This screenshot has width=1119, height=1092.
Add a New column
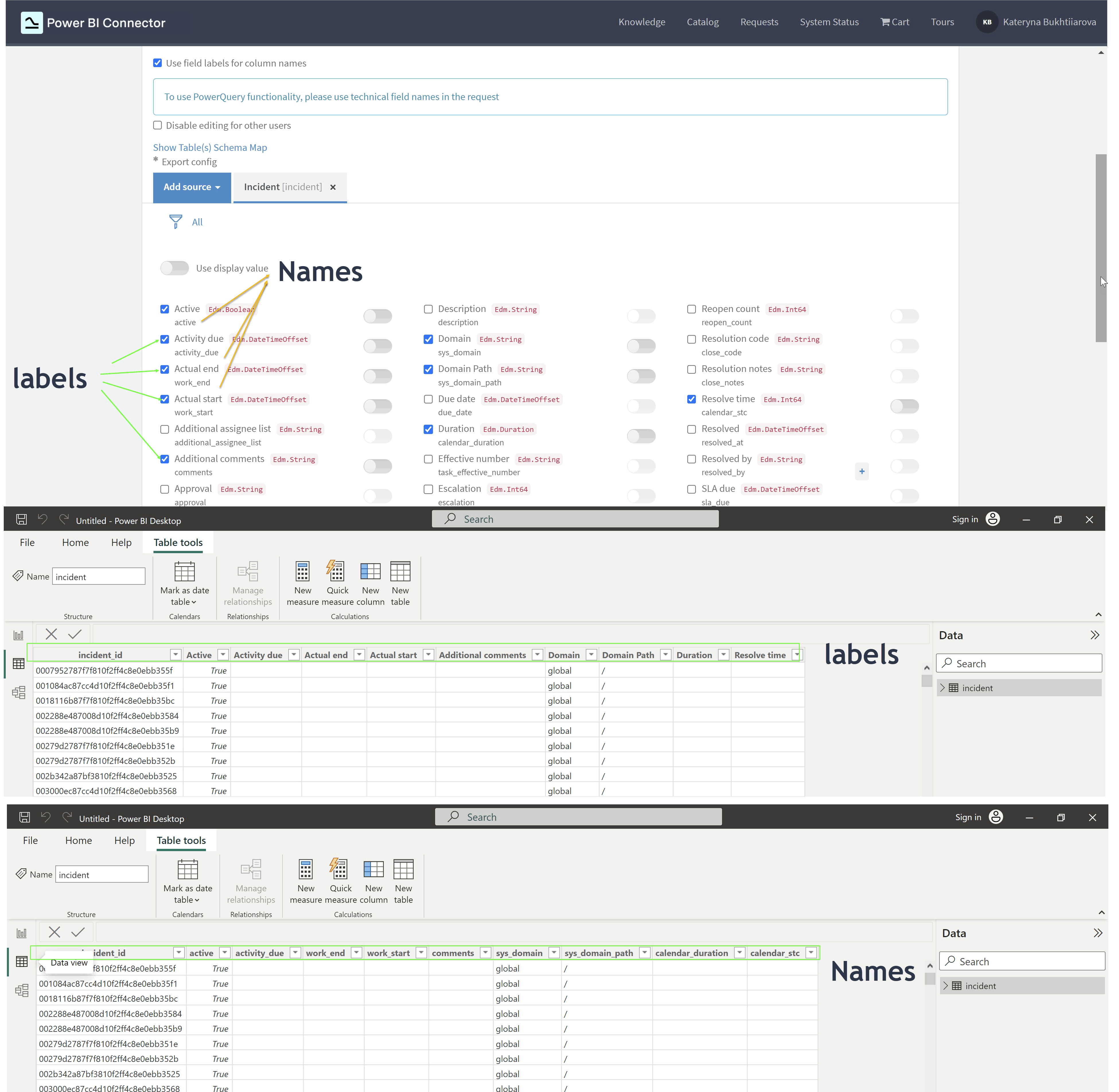(370, 581)
